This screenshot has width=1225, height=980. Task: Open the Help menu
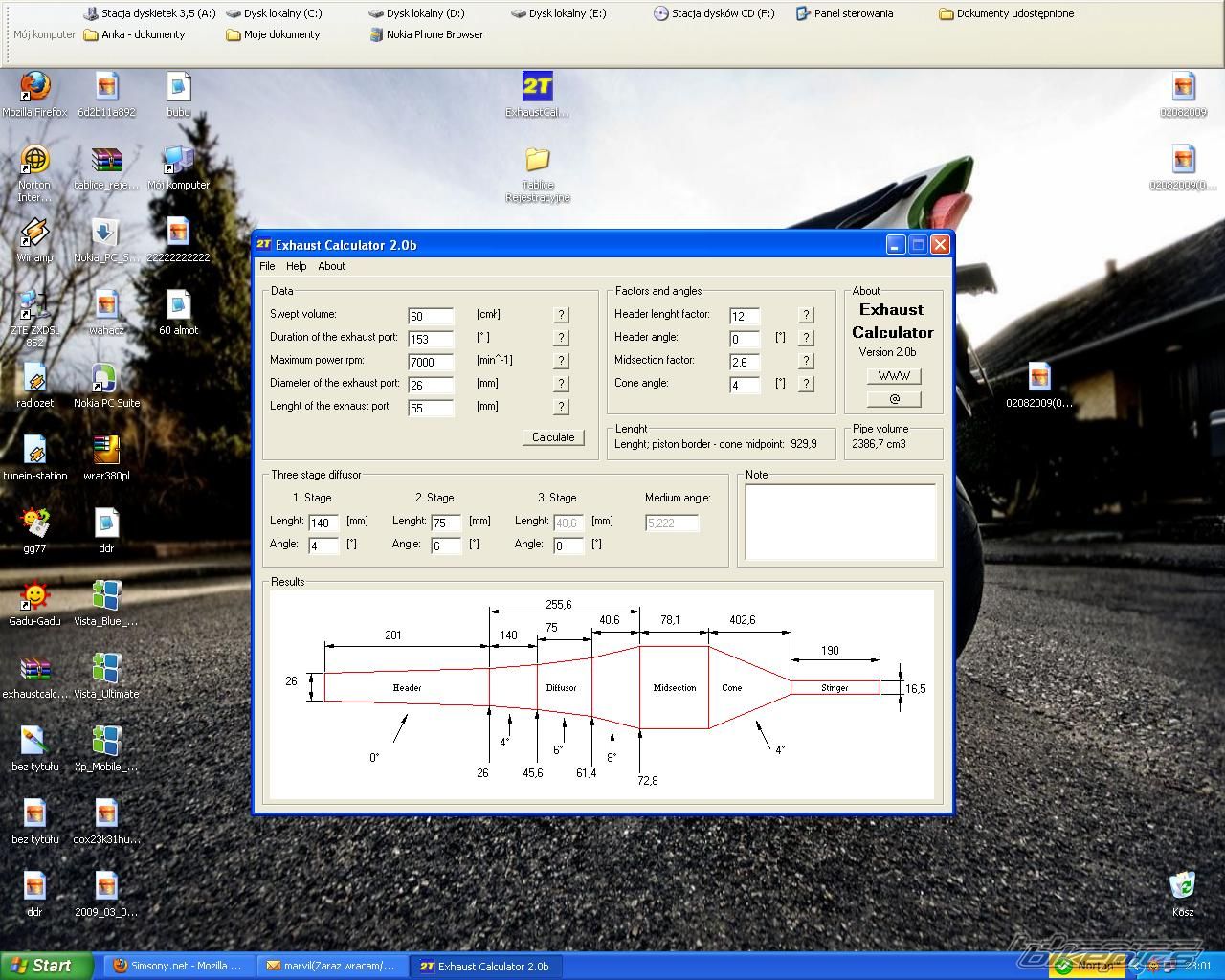pos(297,266)
